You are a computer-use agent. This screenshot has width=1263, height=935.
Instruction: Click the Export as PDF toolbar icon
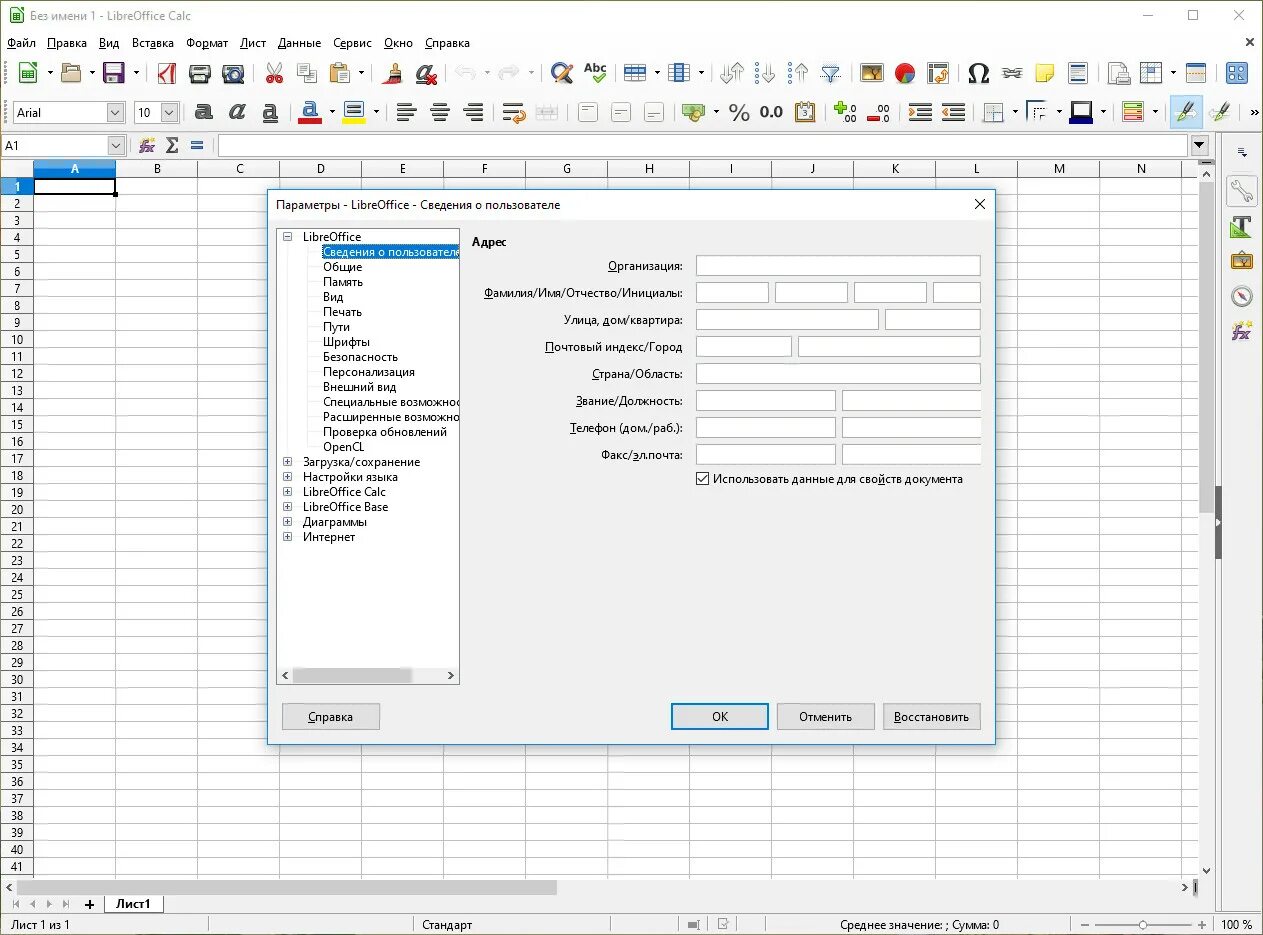[x=167, y=73]
